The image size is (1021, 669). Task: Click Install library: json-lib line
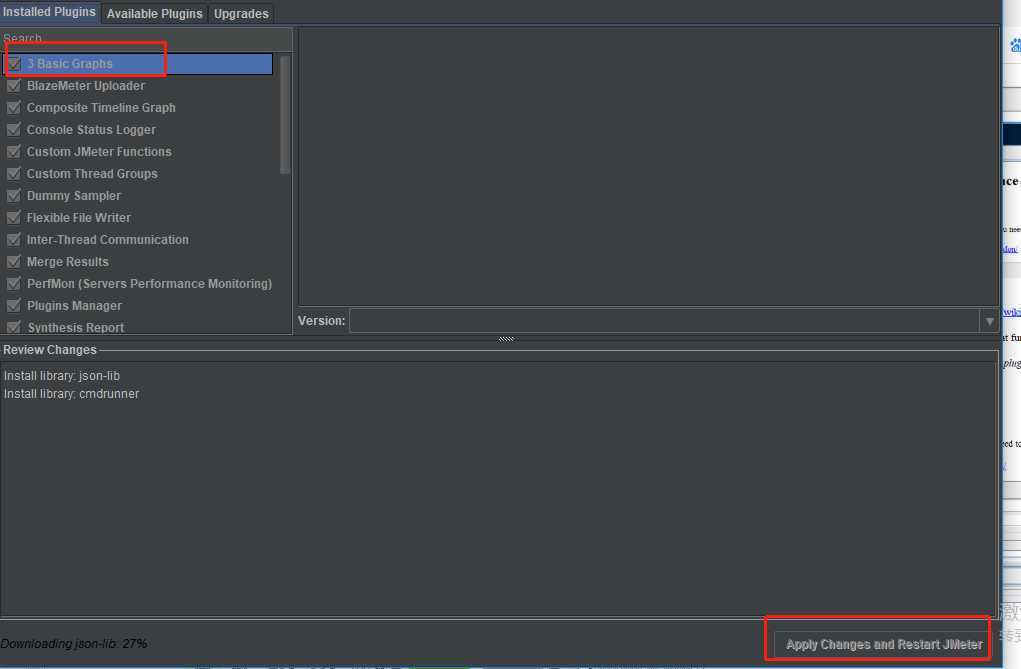coord(62,376)
